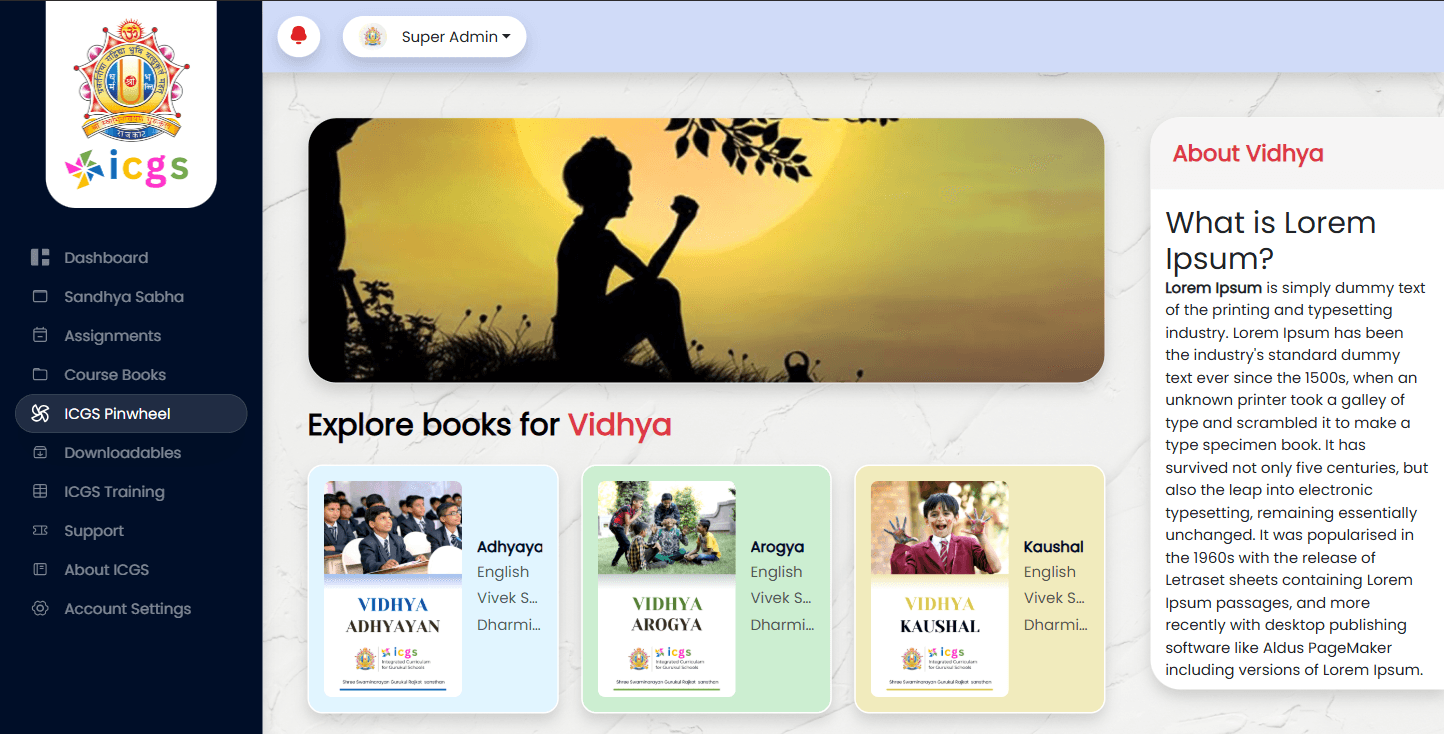The image size is (1444, 734).
Task: Click the red notification bell icon
Action: click(x=298, y=37)
